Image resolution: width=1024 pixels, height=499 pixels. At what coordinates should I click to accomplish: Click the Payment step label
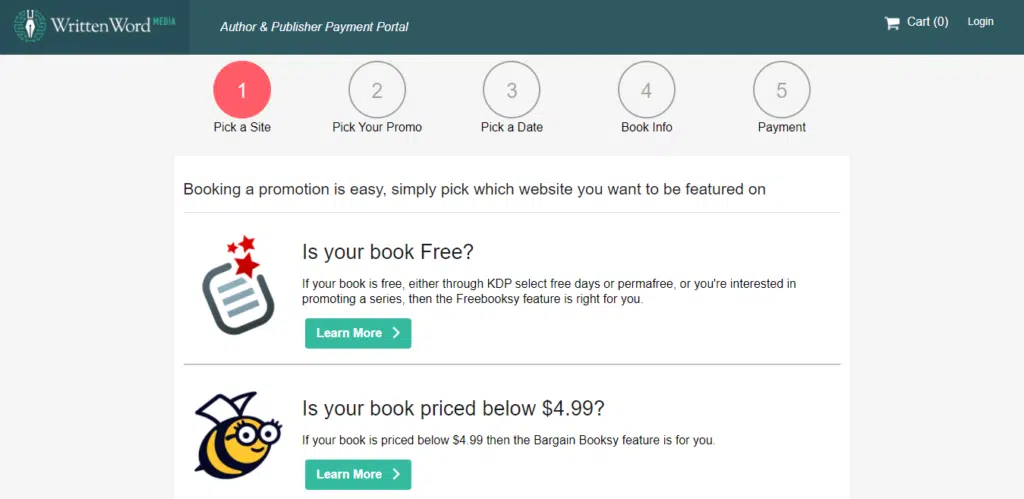pyautogui.click(x=782, y=127)
